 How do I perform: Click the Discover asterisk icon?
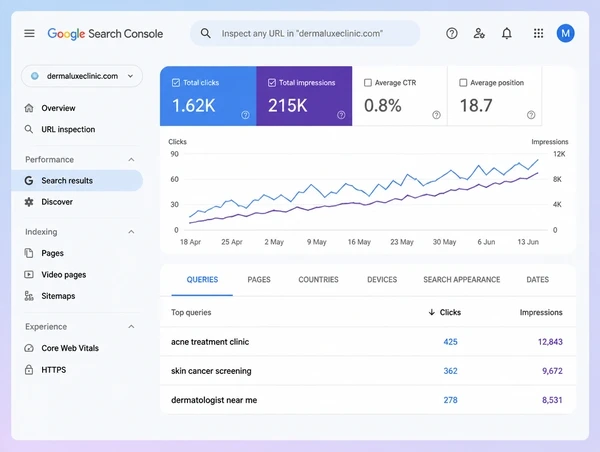29,202
